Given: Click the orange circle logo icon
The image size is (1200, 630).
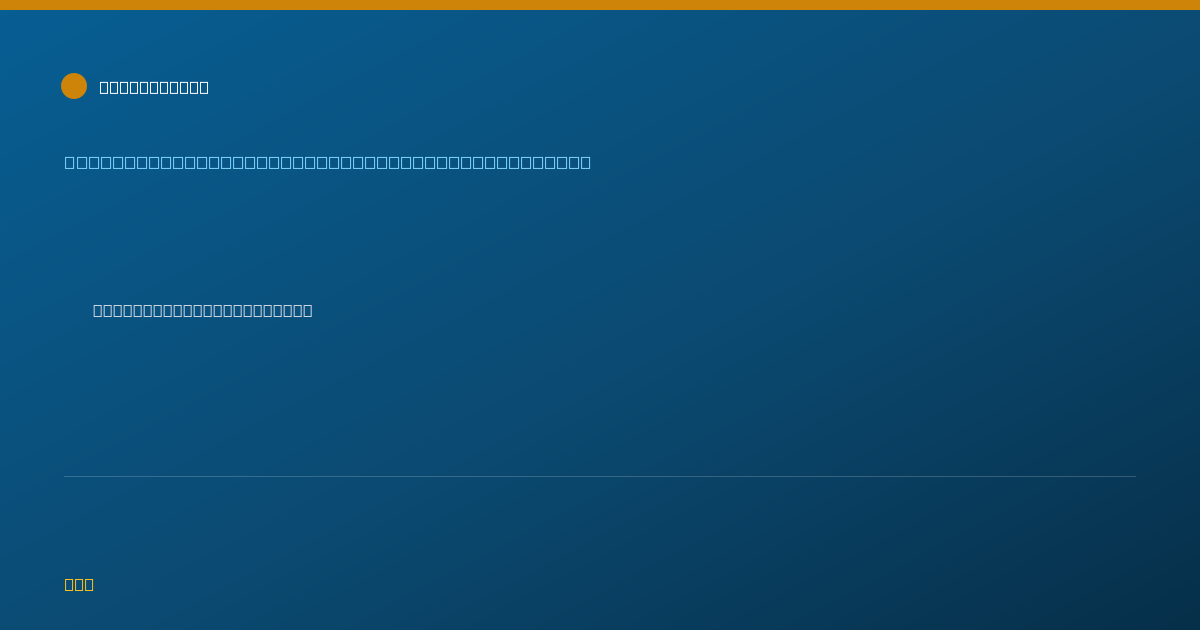Looking at the screenshot, I should tap(74, 86).
